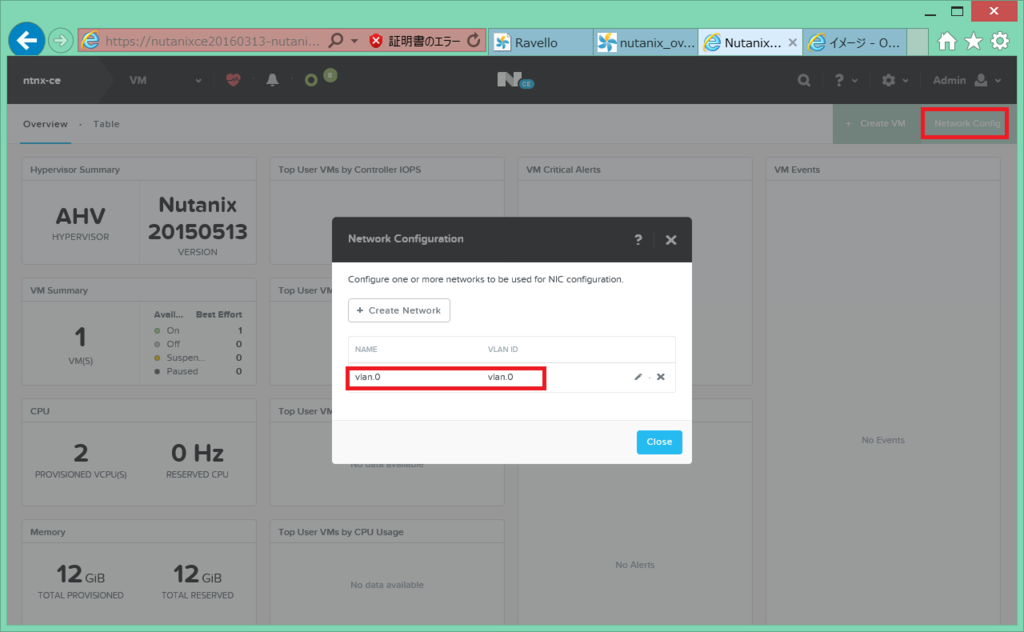Open a new blank browser tab
1024x632 pixels.
[x=918, y=42]
